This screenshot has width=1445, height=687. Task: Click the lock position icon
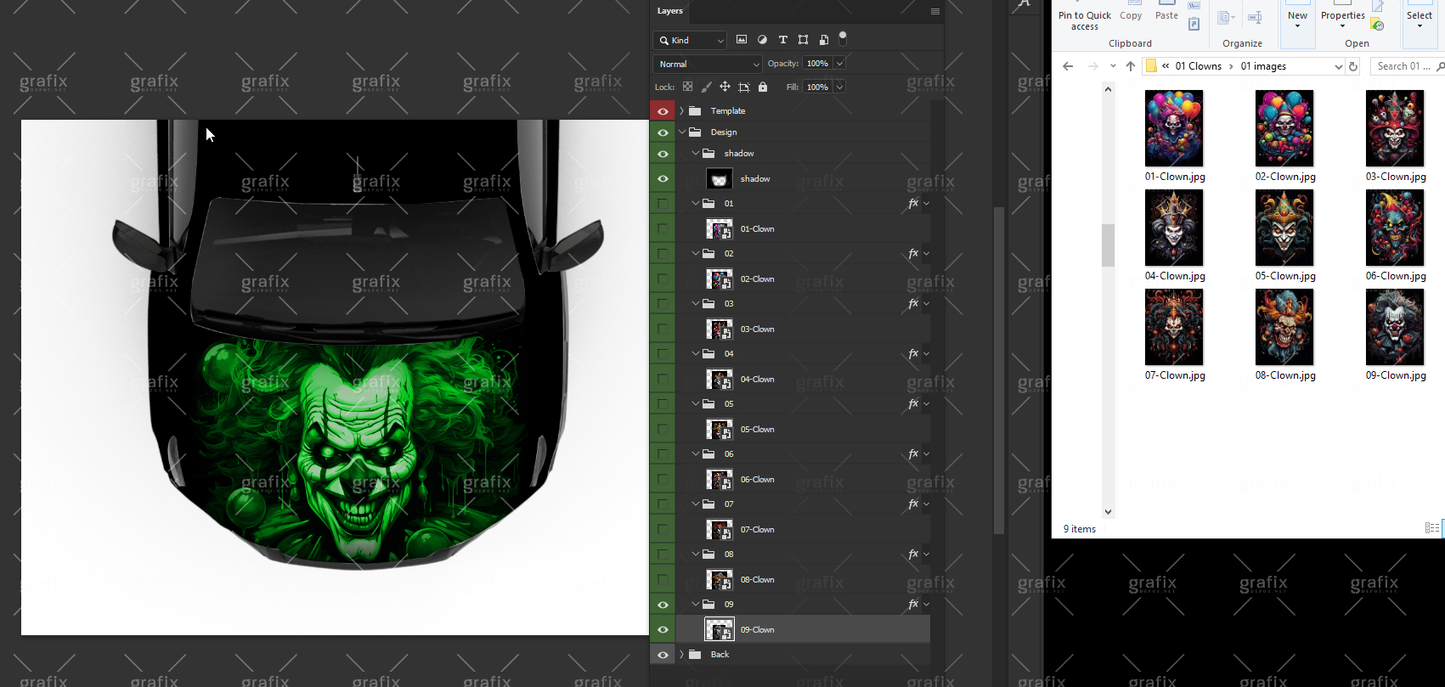tap(725, 87)
